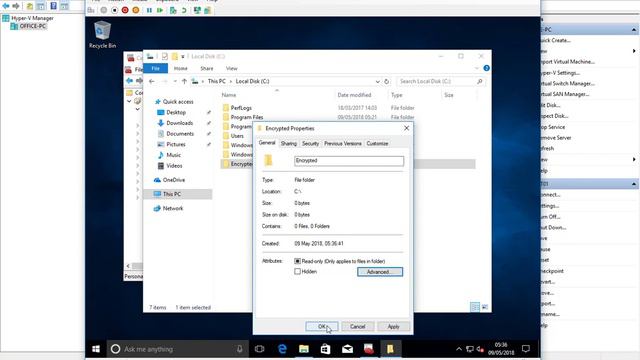Open the File tab in Explorer
The image size is (640, 360).
[156, 68]
